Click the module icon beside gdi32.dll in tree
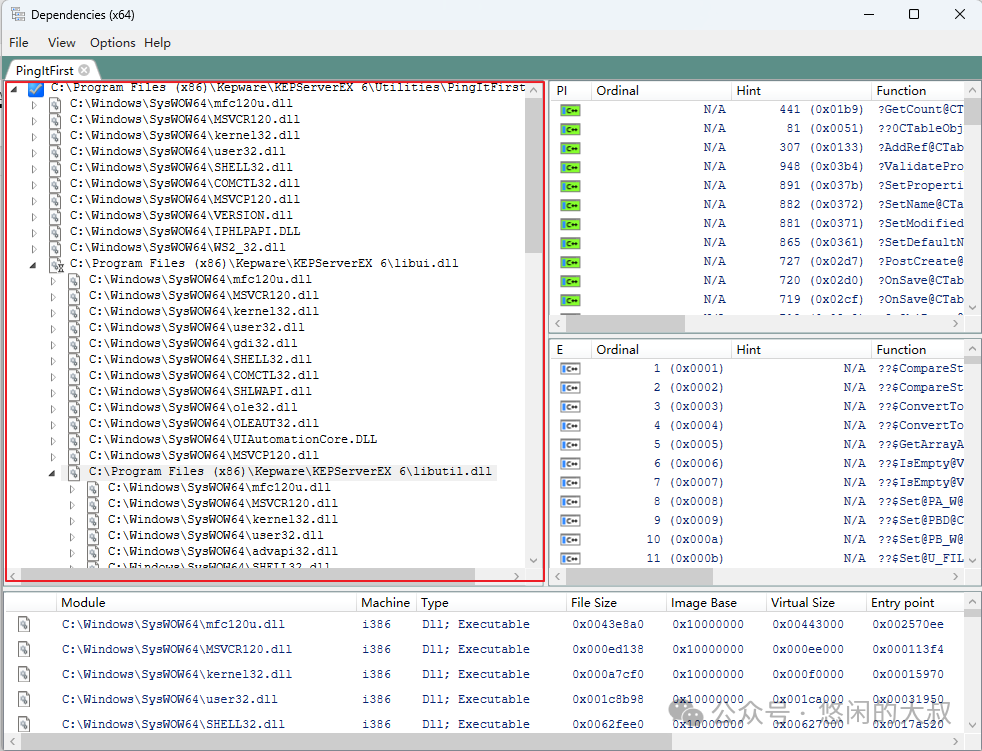 coord(75,343)
